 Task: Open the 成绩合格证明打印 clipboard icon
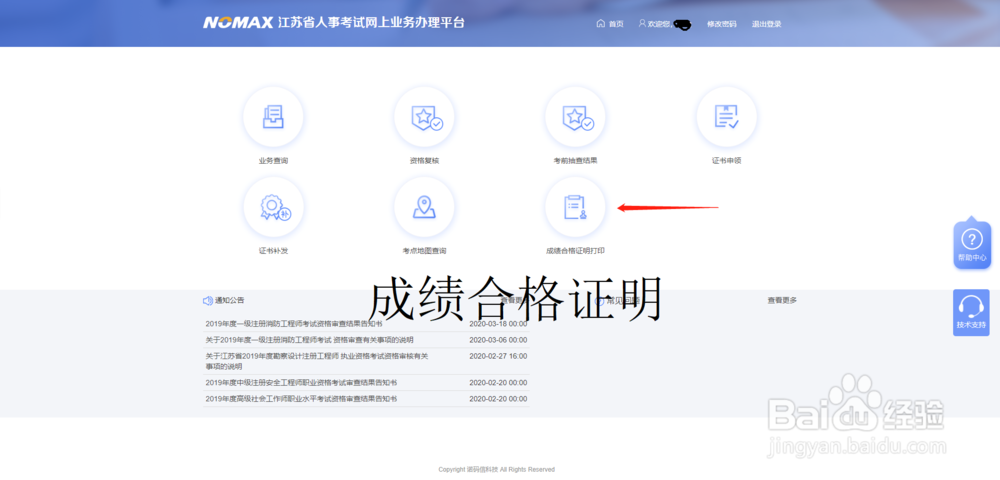pyautogui.click(x=575, y=208)
